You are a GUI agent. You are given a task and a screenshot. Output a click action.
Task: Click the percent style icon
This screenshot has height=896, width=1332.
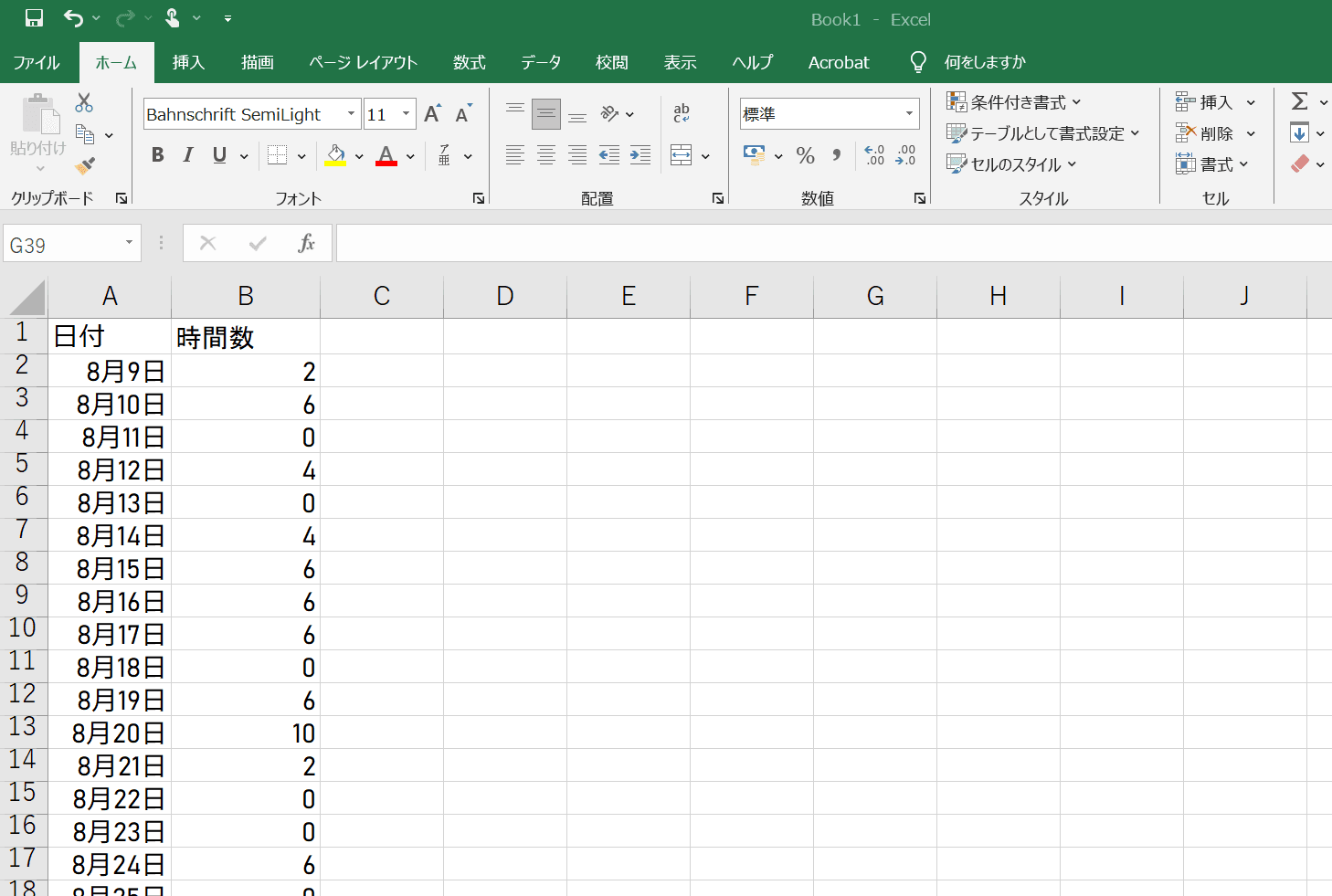pos(805,155)
